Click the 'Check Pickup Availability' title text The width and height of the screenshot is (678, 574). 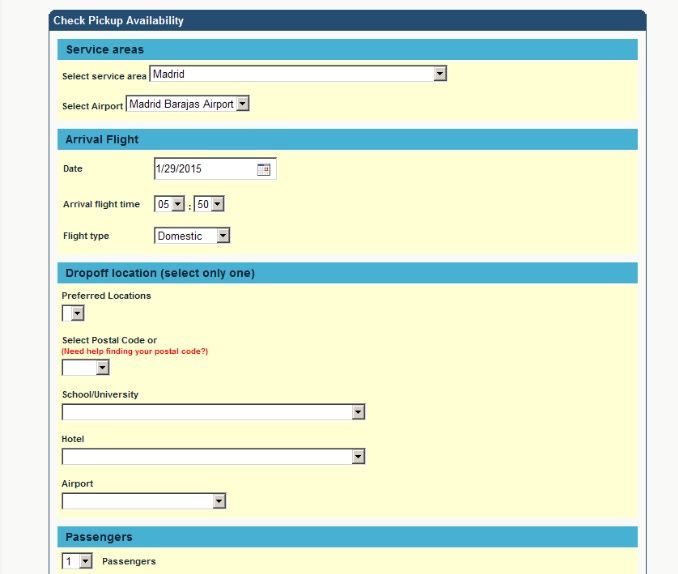(x=118, y=21)
